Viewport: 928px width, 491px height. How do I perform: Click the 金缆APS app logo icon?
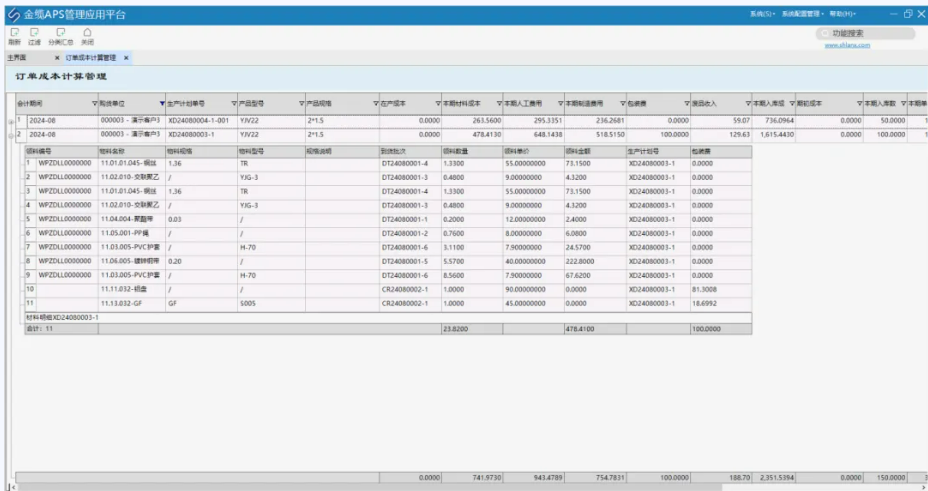coord(14,15)
